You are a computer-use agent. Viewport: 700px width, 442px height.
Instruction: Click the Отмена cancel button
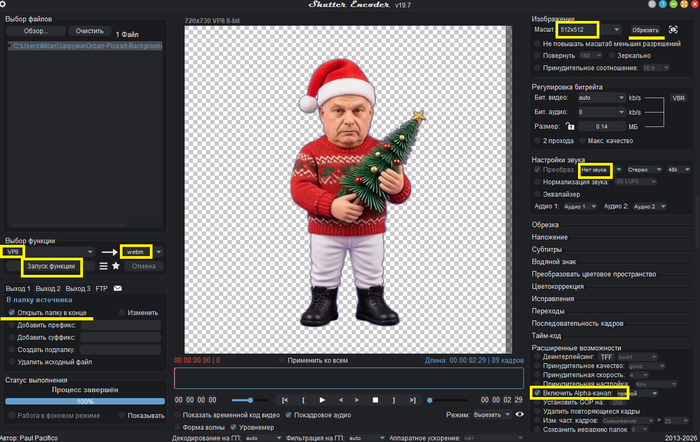point(144,266)
